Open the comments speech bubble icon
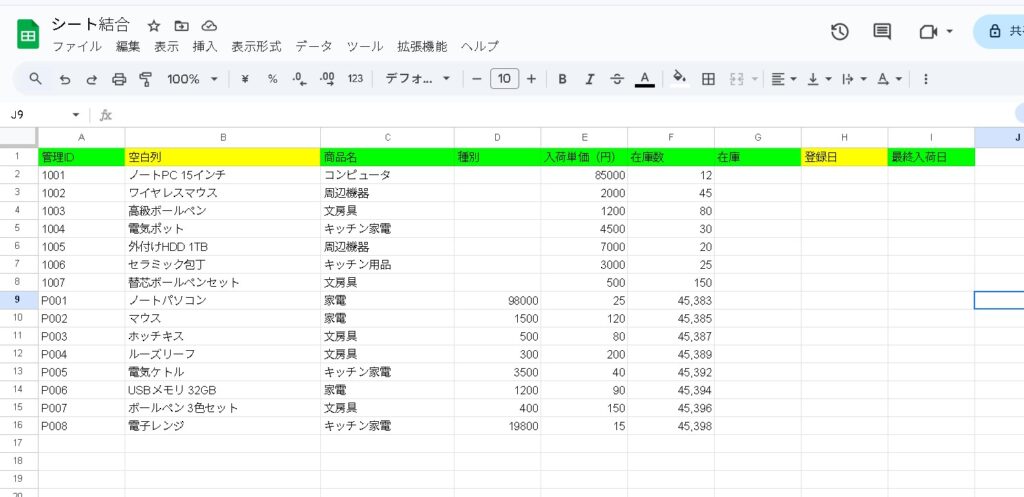The width and height of the screenshot is (1024, 497). pos(882,32)
